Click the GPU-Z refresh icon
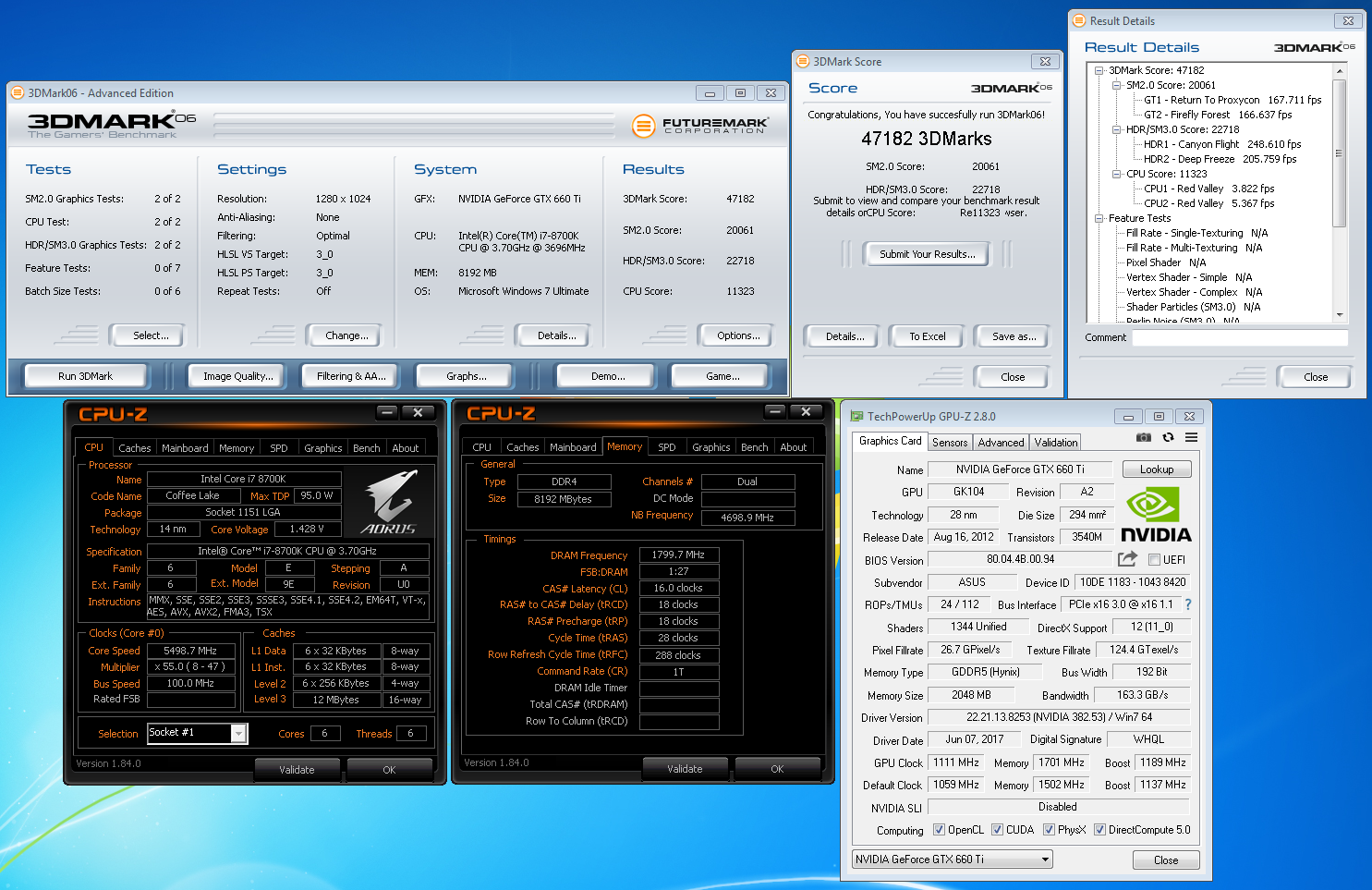 1168,437
